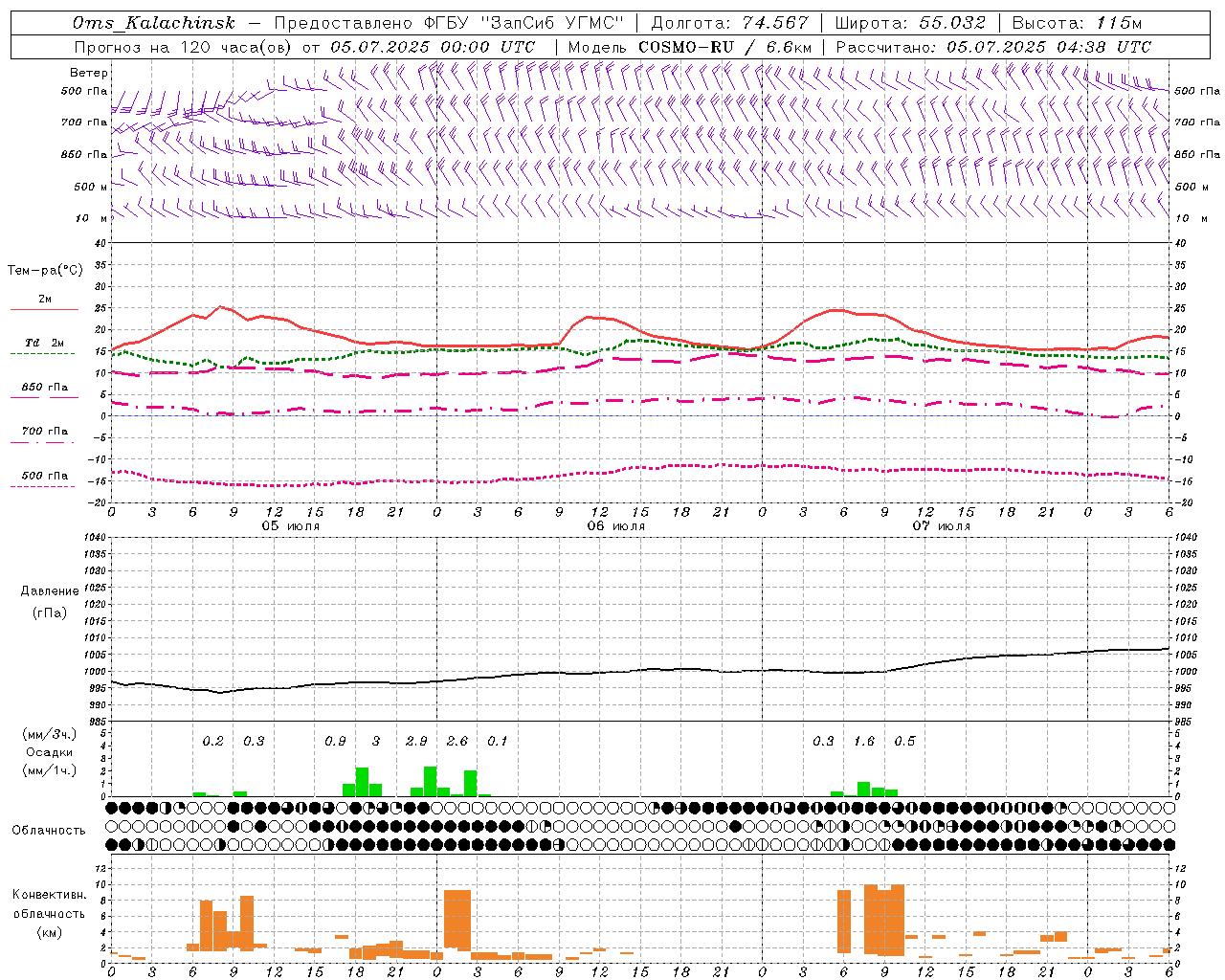
Task: Click the green dashed Td 2м legend line
Action: (42, 353)
